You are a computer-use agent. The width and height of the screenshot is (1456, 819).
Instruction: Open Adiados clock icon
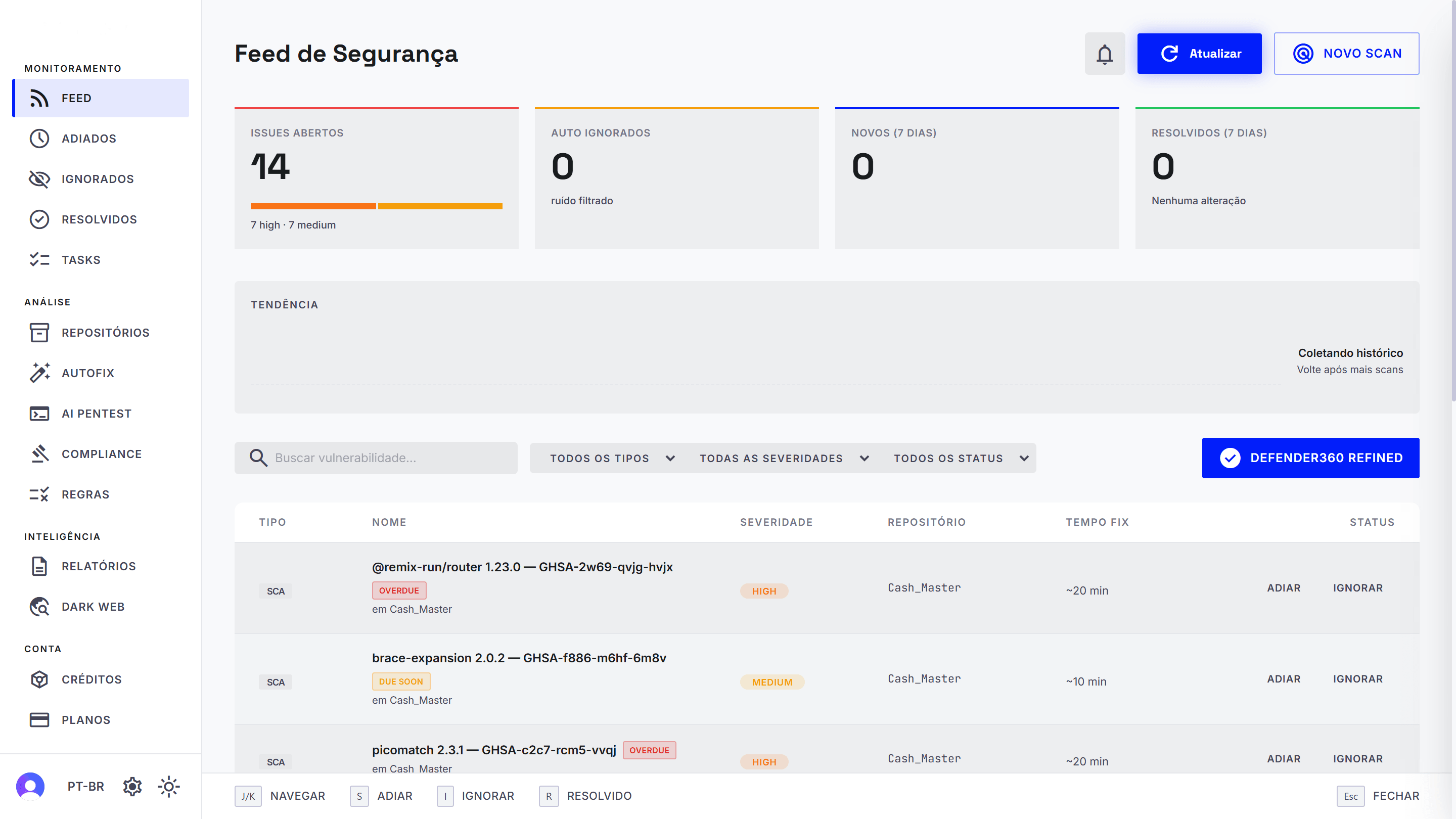pyautogui.click(x=39, y=139)
